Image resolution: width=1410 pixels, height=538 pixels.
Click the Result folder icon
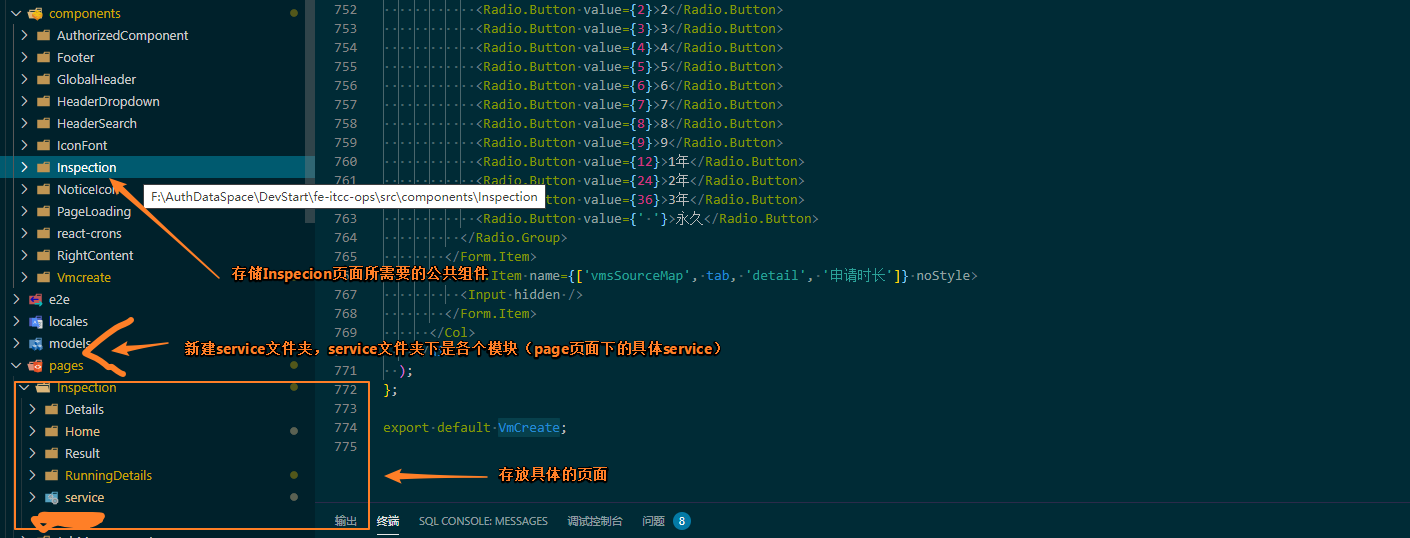click(x=52, y=453)
